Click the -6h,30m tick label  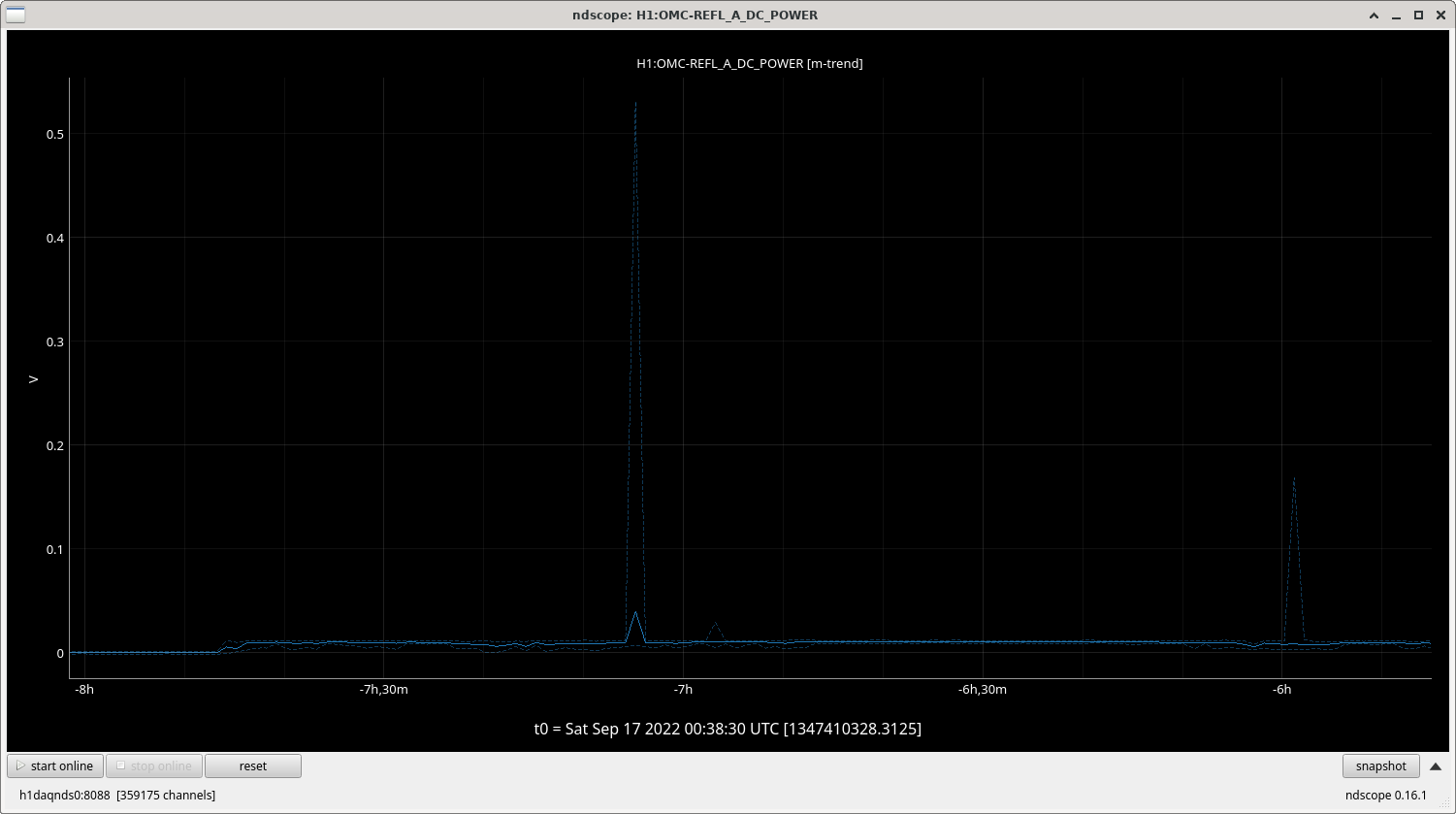point(983,690)
